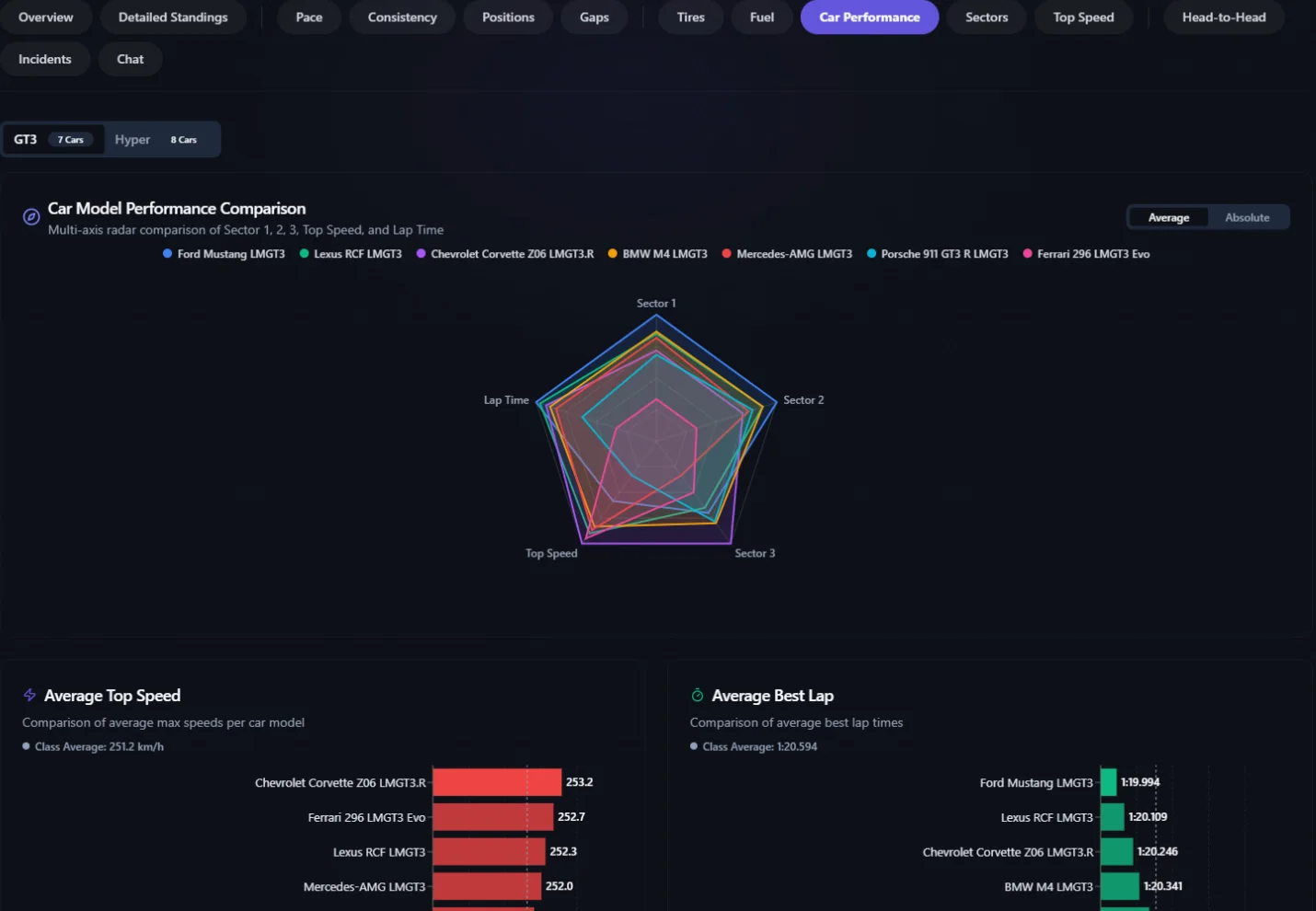The height and width of the screenshot is (911, 1316).
Task: Open the Head-to-Head tab
Action: point(1224,17)
